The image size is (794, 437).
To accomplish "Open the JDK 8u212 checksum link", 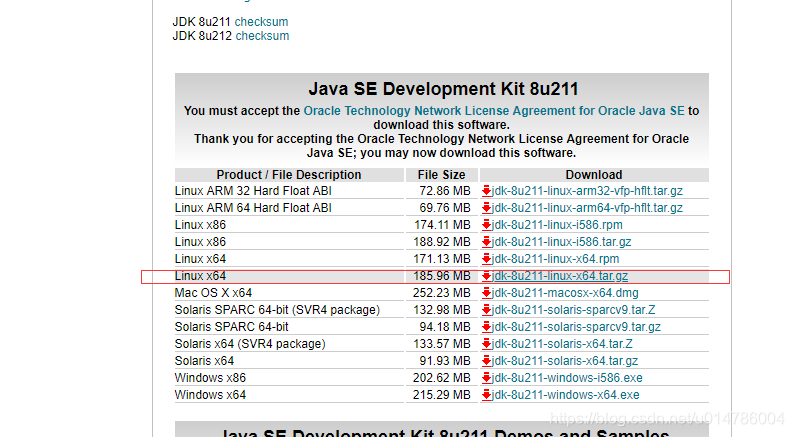I will pyautogui.click(x=262, y=36).
